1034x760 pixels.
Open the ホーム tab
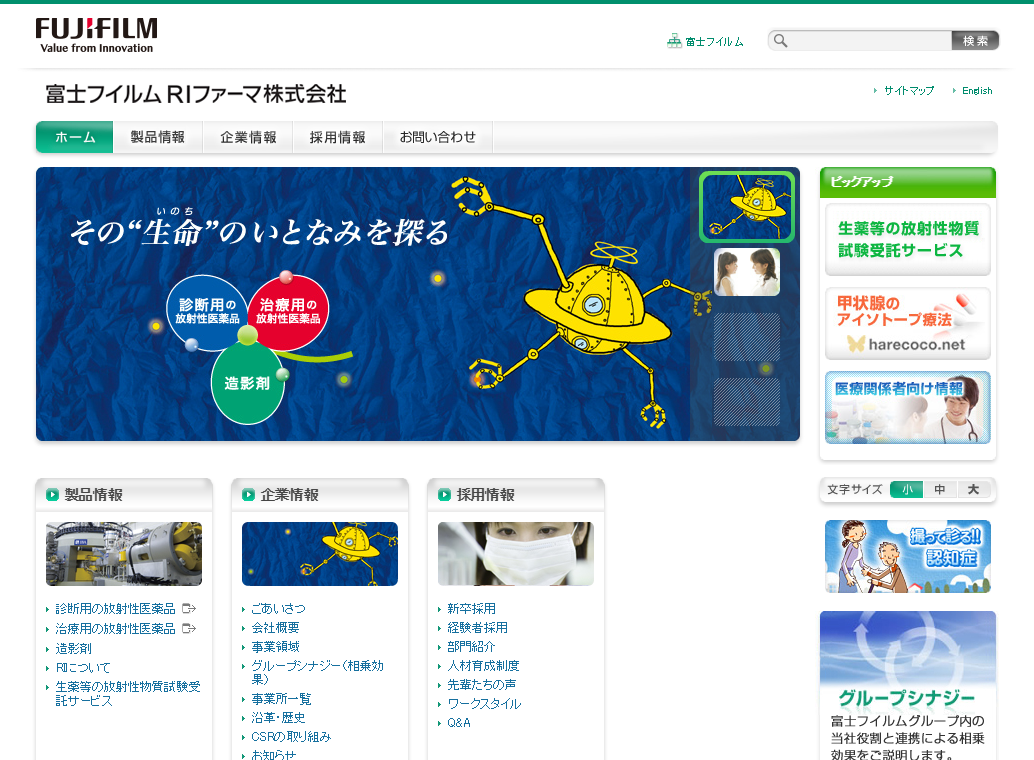point(75,137)
